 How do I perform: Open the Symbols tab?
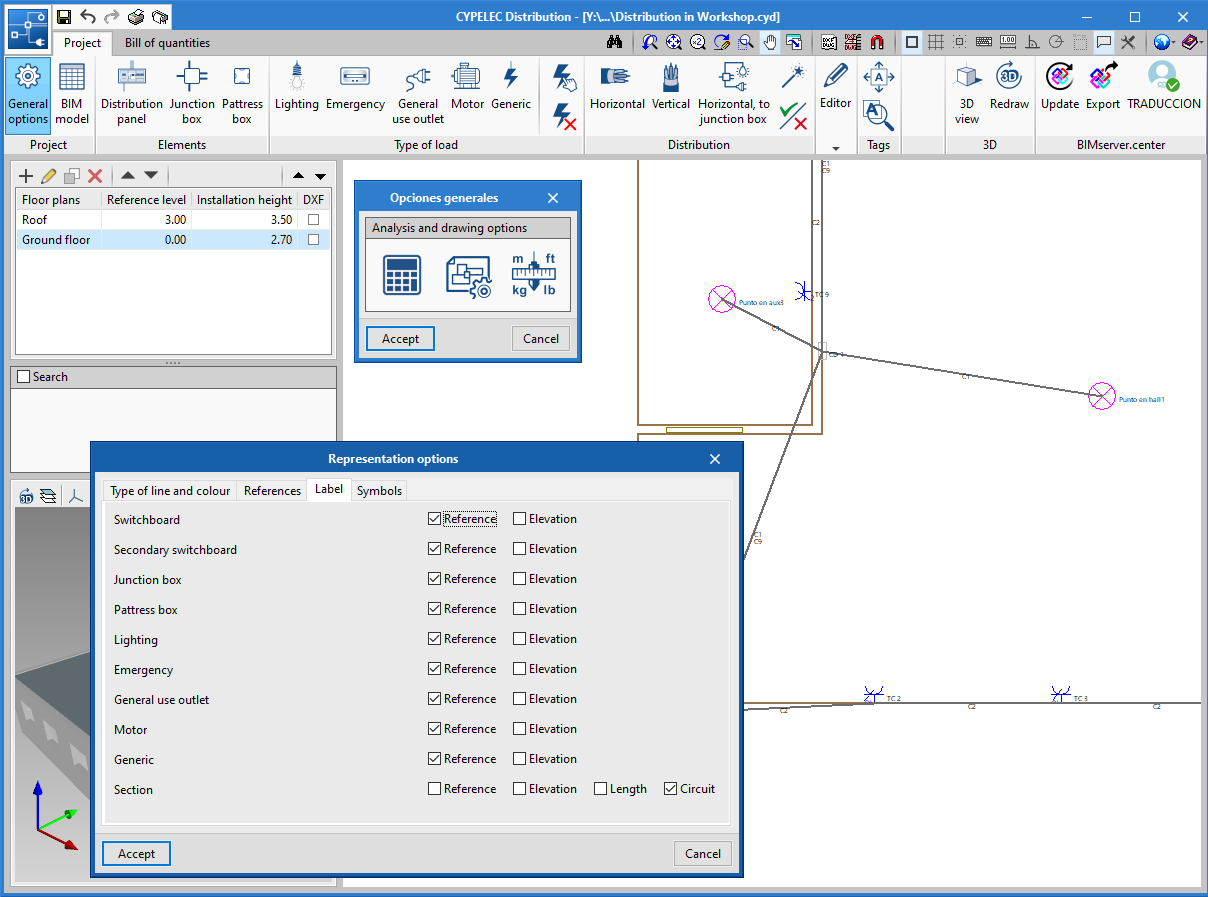point(379,491)
